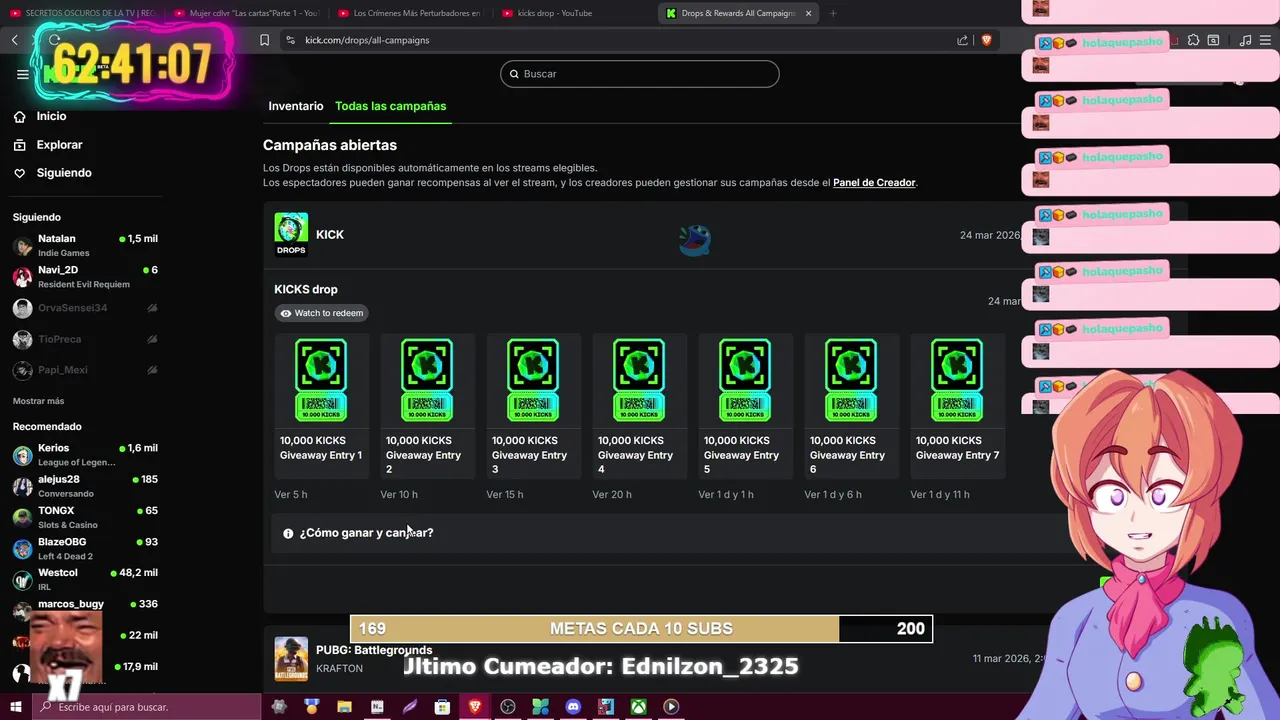Screen dimensions: 1280x720
Task: Click the offline Papi_Mexi channel row
Action: coord(85,370)
